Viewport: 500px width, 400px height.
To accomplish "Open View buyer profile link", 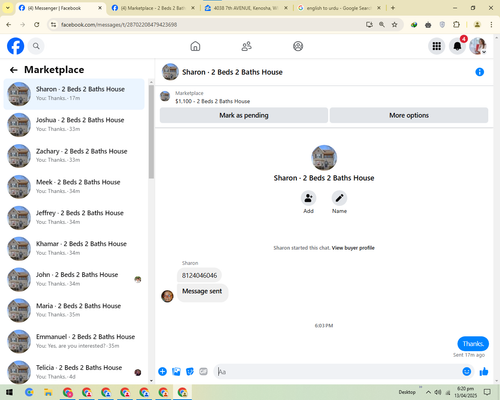I will [353, 248].
